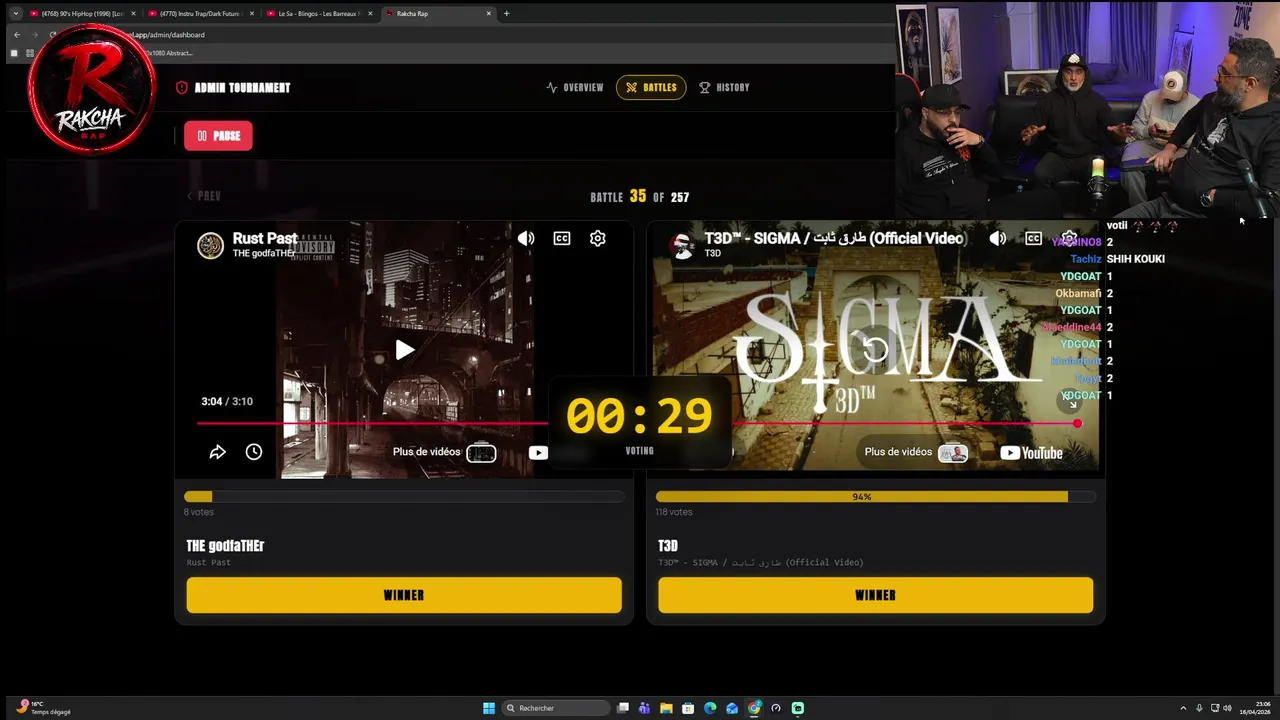Click the 8 votes label

(199, 512)
